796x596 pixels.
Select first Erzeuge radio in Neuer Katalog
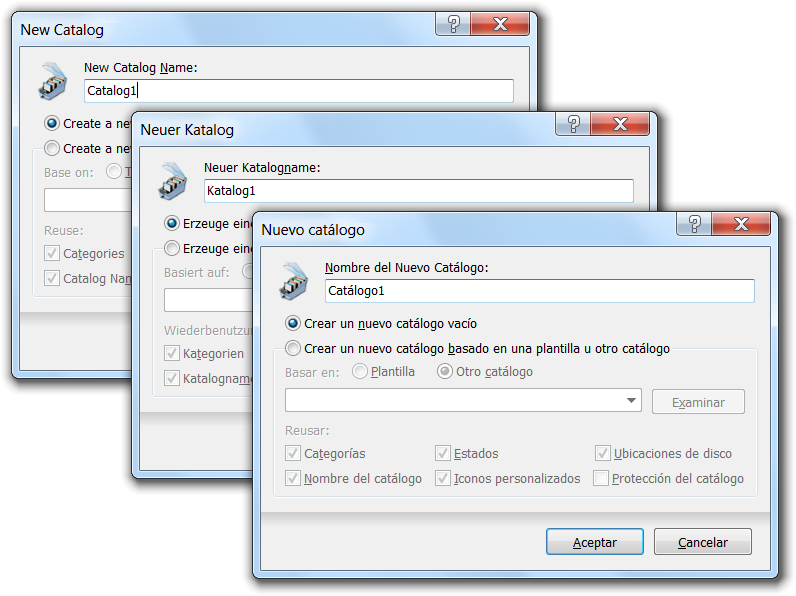172,223
